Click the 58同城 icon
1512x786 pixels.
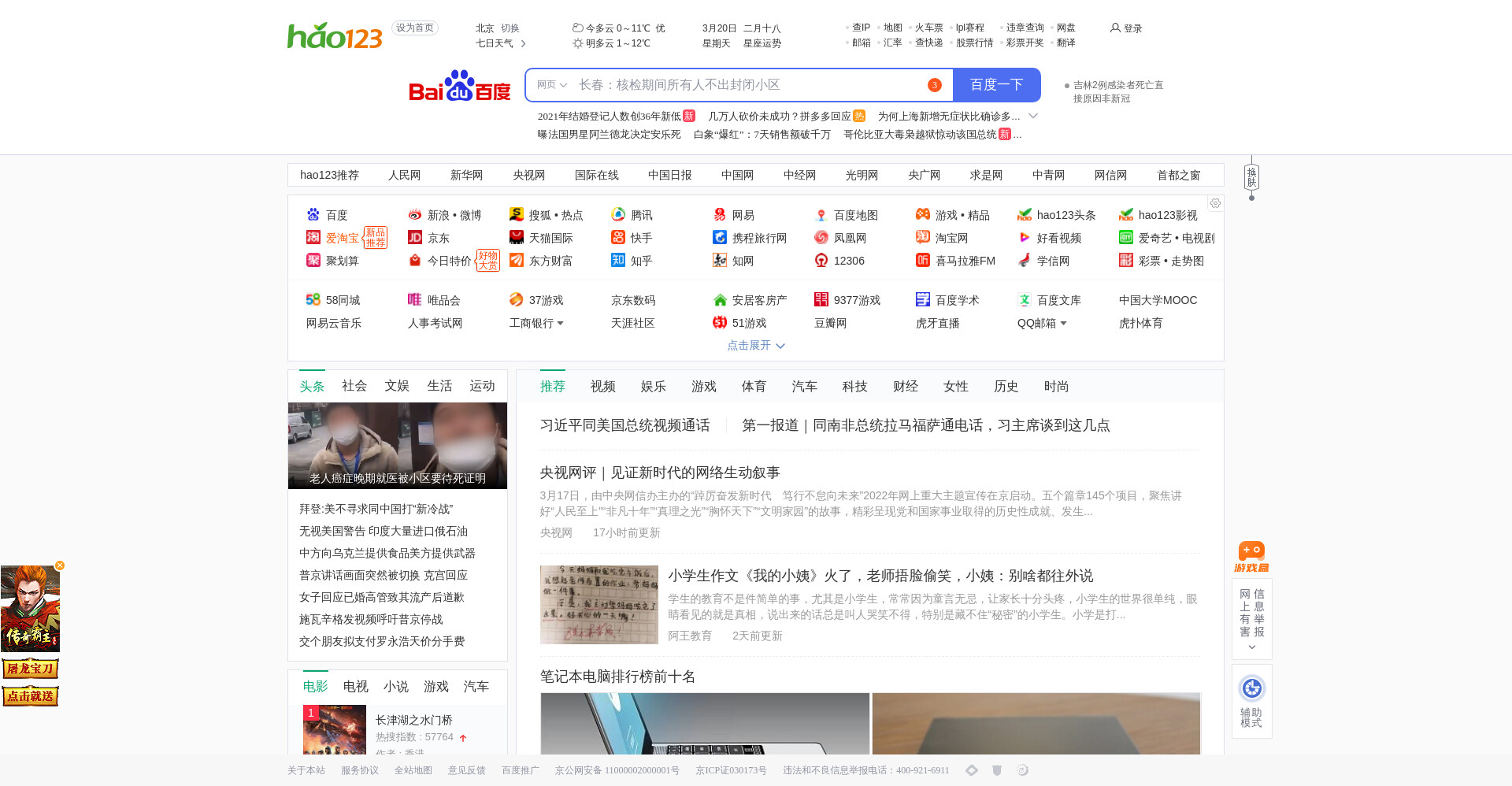pos(313,299)
